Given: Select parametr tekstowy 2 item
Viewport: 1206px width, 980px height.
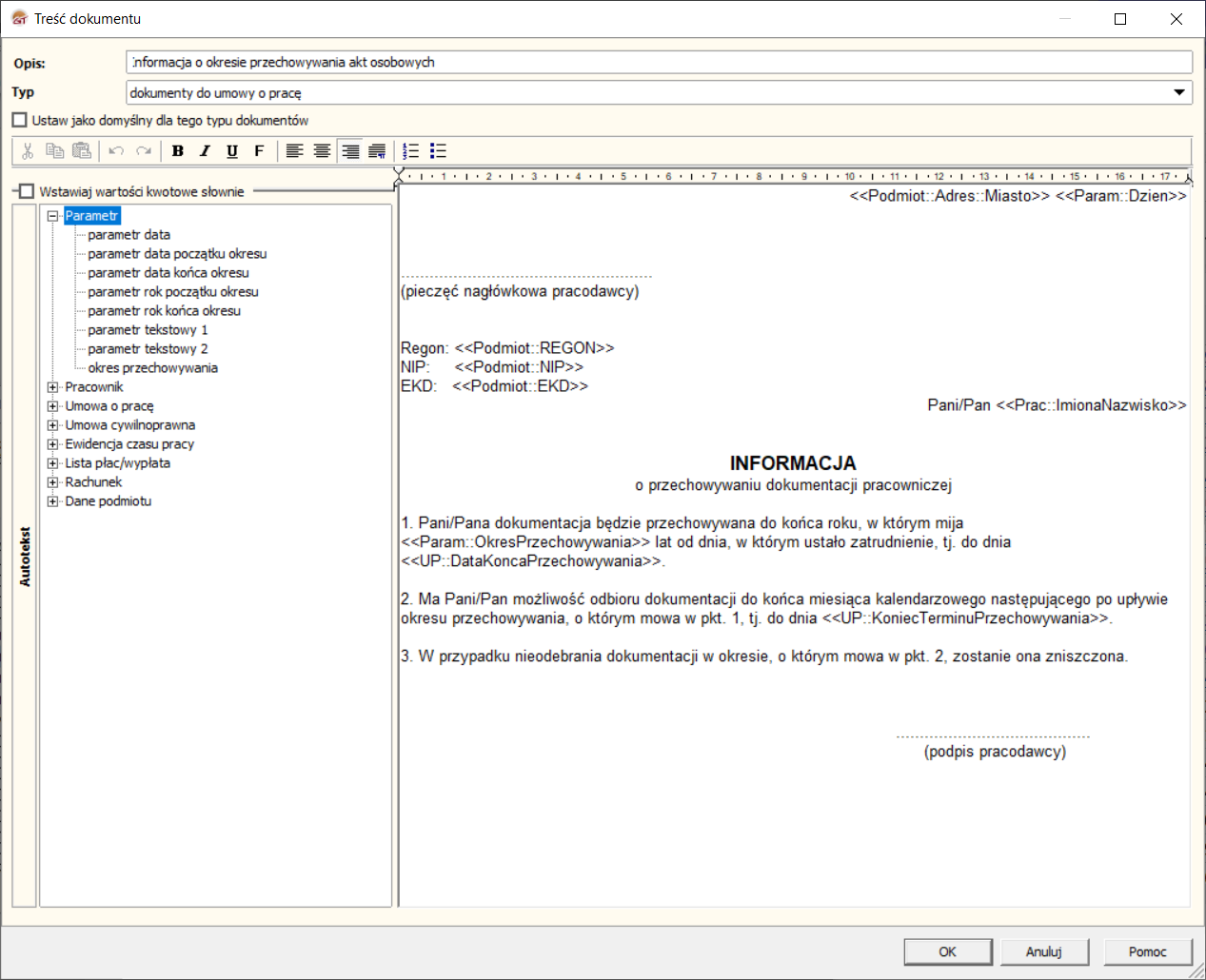Looking at the screenshot, I should [x=148, y=349].
